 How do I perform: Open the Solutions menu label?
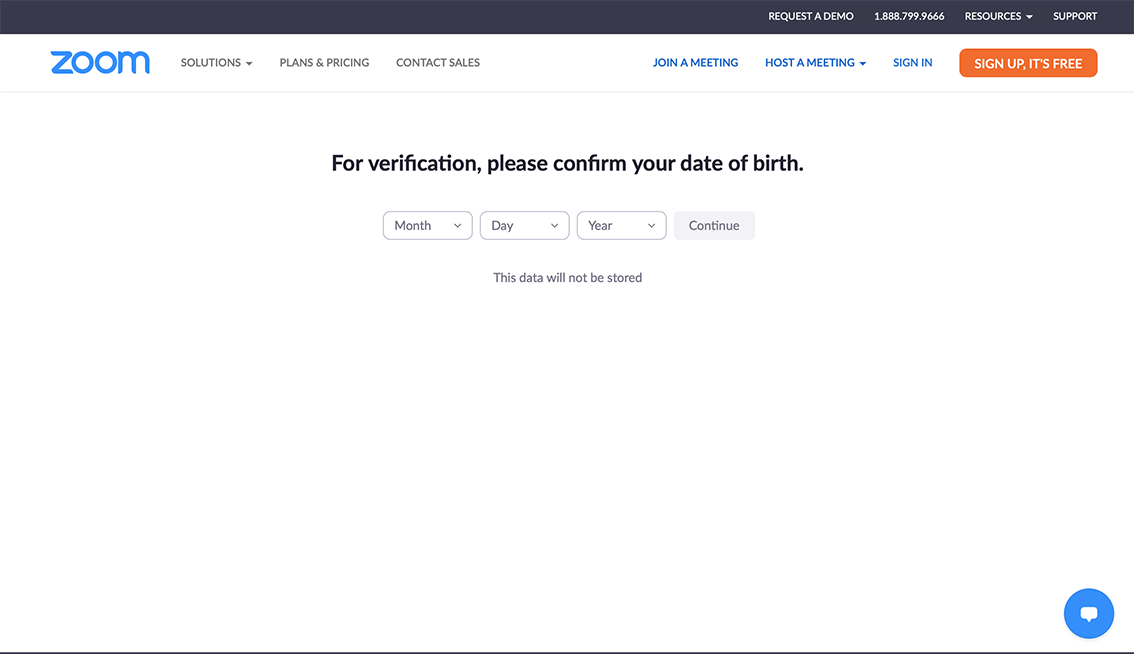point(210,62)
